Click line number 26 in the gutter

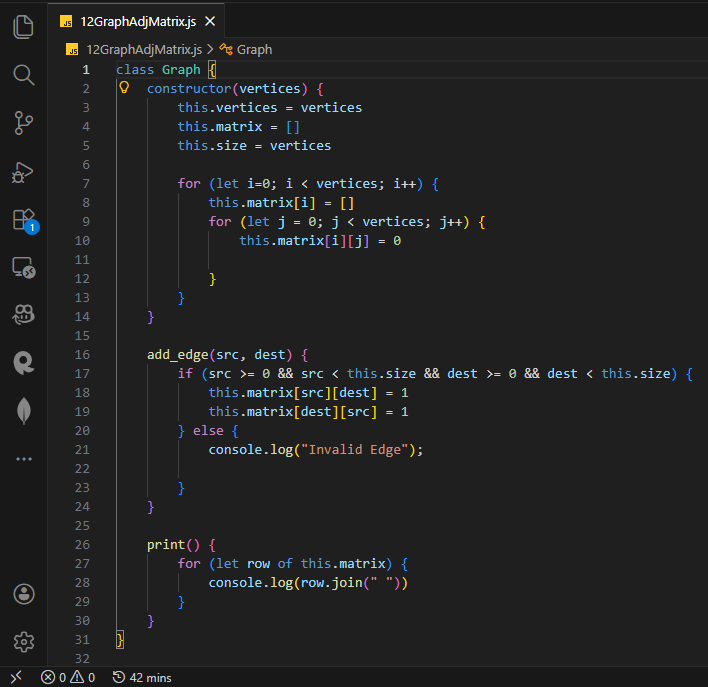point(82,545)
